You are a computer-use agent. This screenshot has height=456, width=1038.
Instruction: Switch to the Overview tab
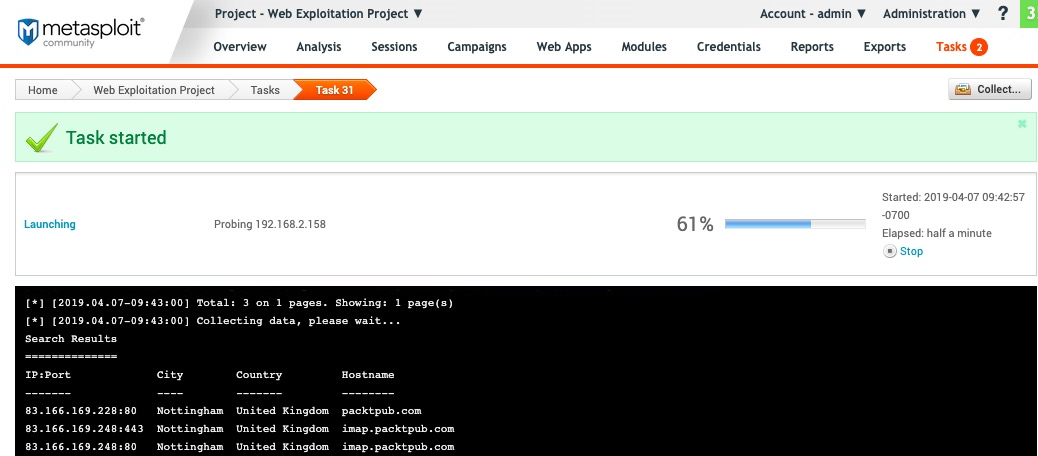[x=240, y=47]
